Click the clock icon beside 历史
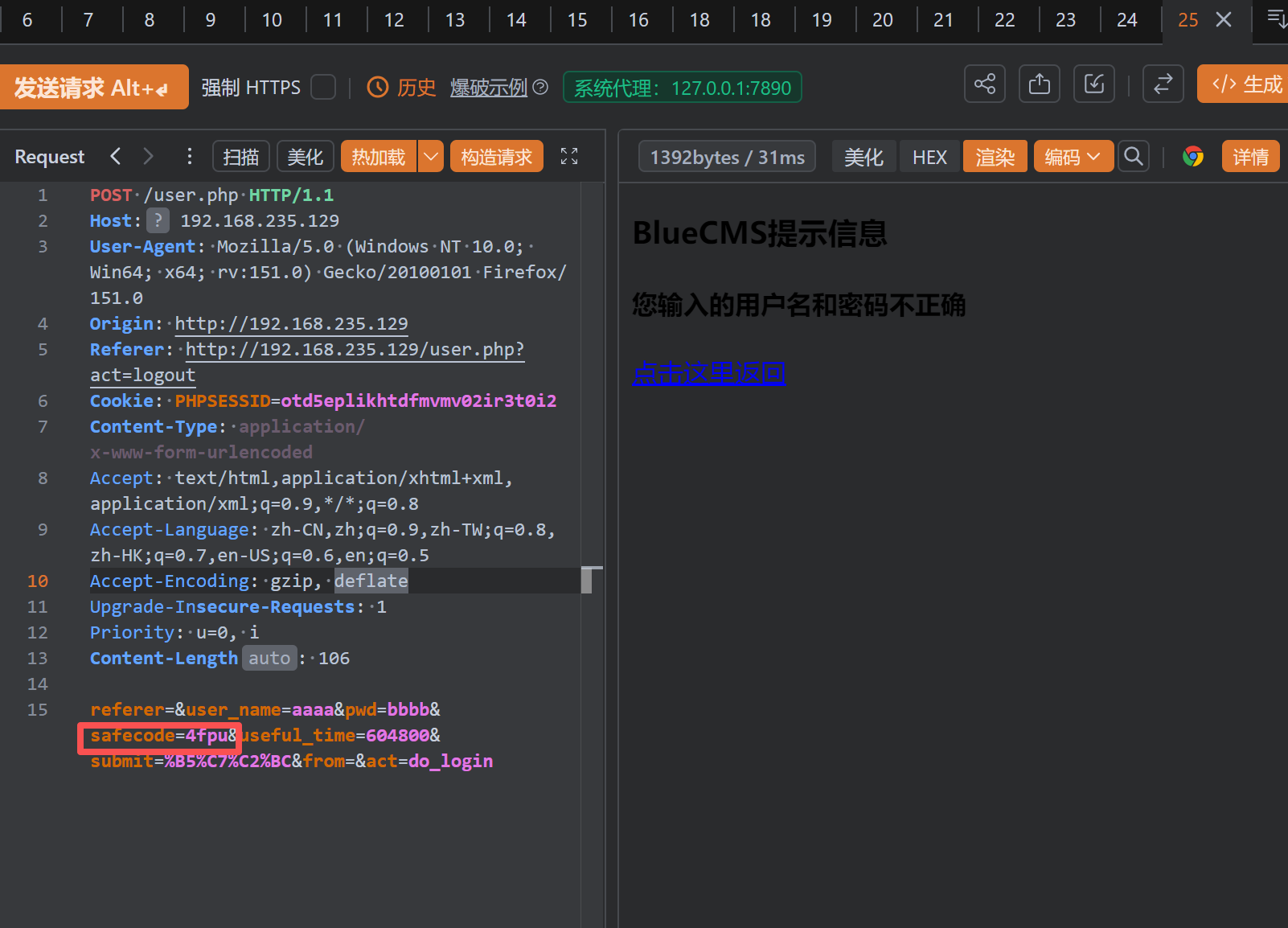Screen dimensions: 1288x928 pos(378,87)
